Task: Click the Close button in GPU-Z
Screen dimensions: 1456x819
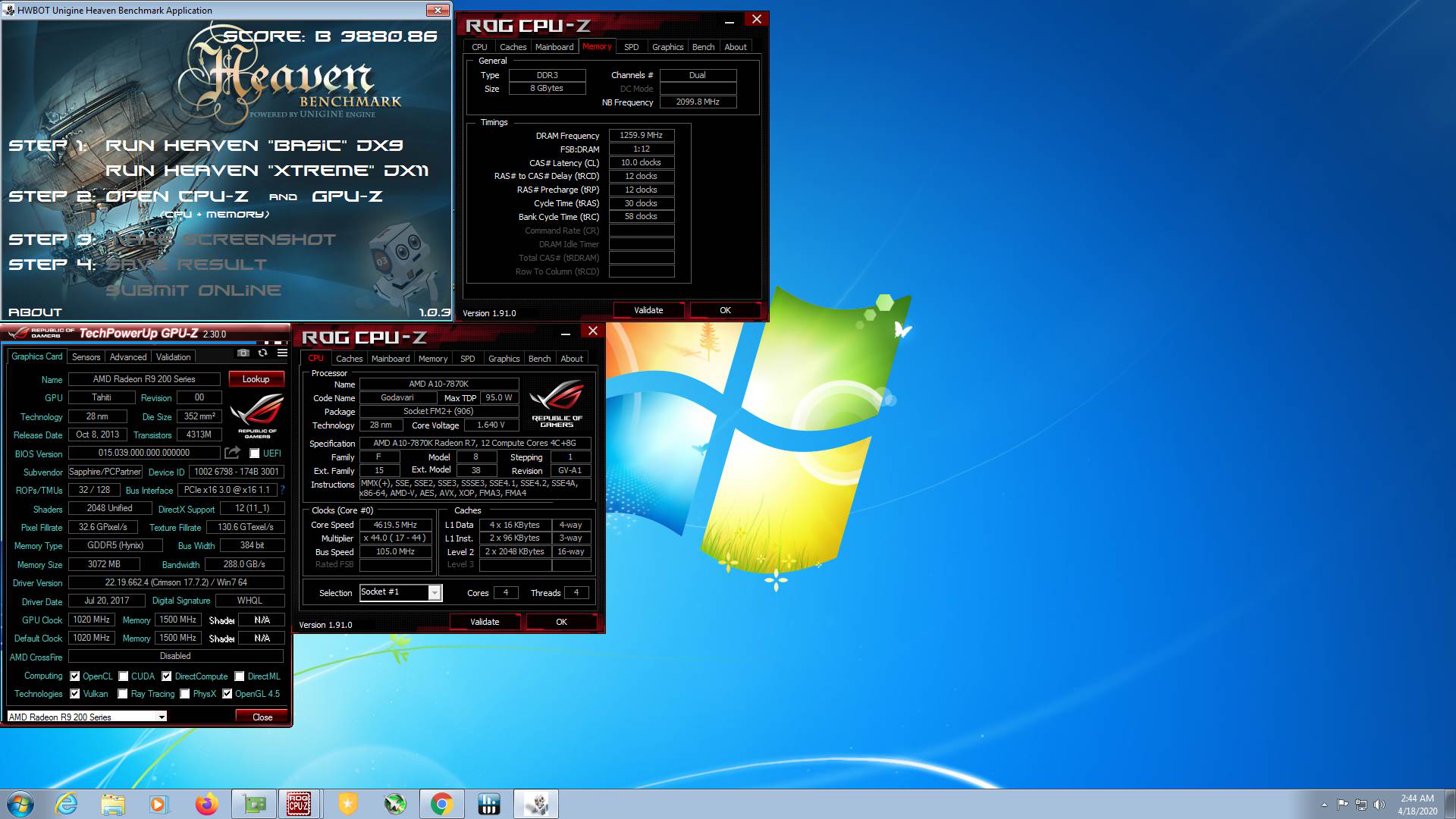Action: pos(262,717)
